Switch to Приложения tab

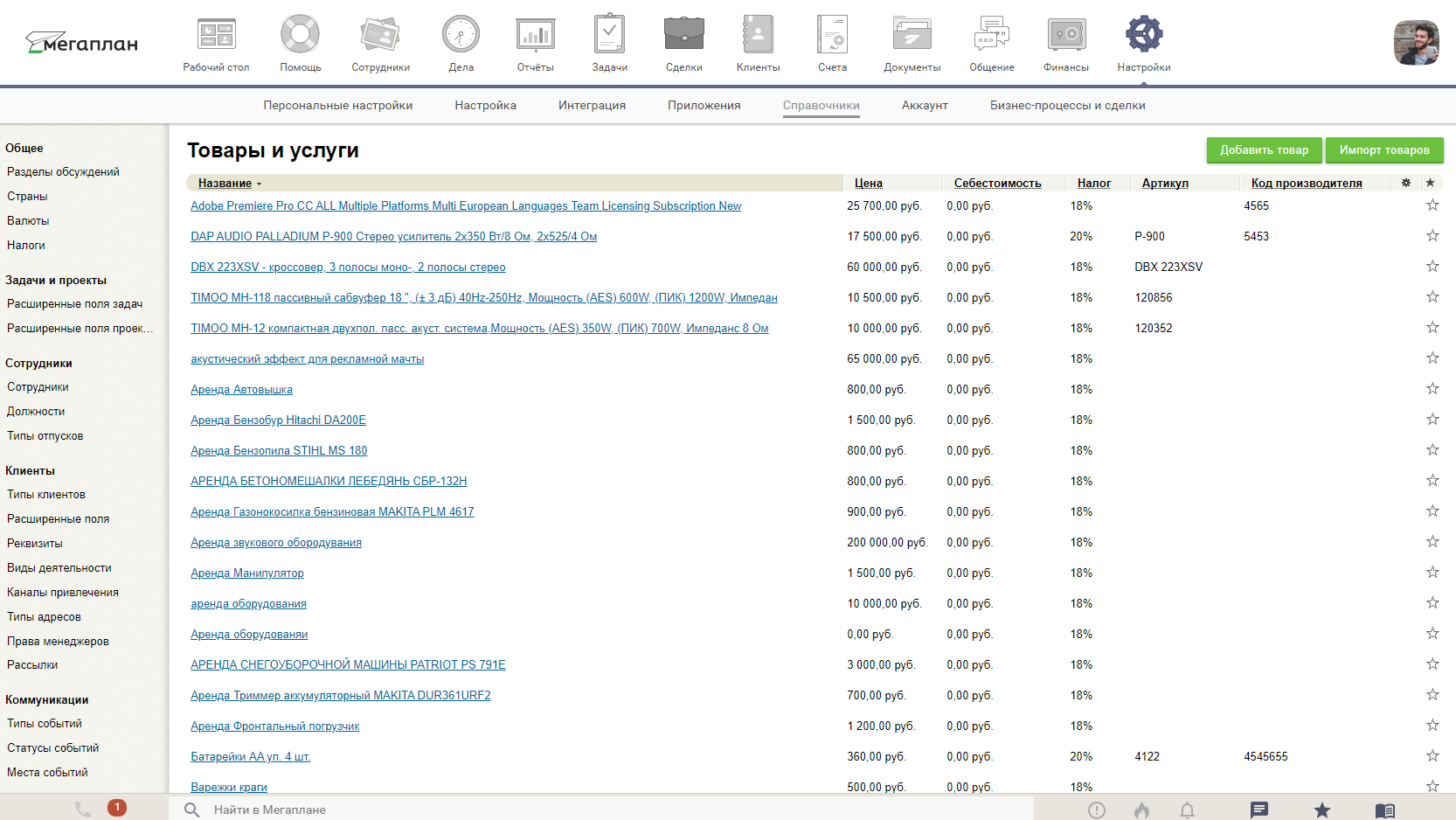click(x=704, y=105)
